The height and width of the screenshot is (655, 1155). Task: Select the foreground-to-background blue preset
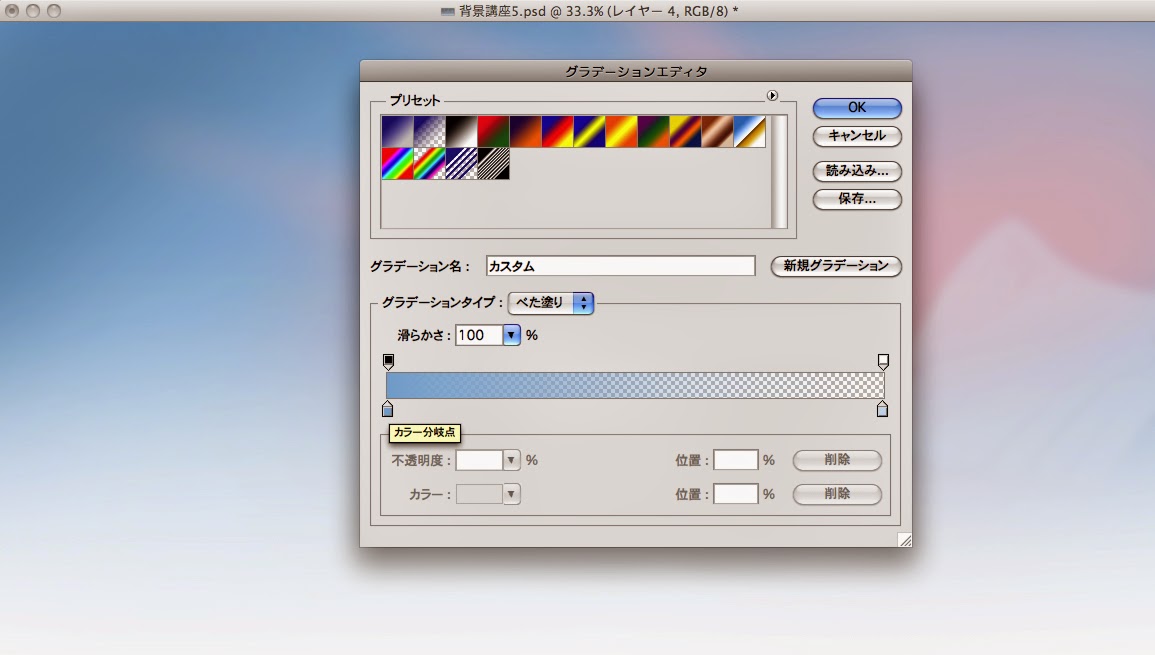(x=398, y=131)
